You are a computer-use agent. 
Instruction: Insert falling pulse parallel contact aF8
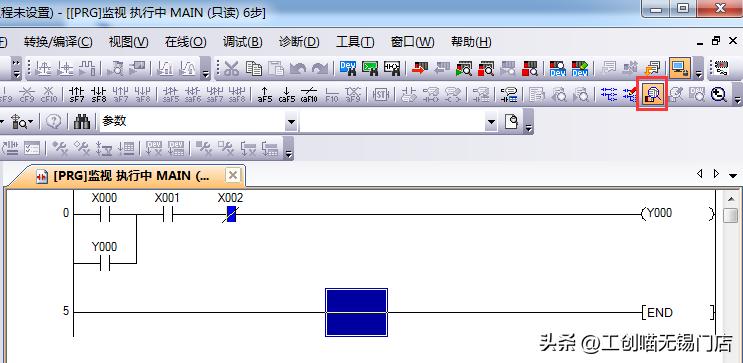tap(142, 94)
